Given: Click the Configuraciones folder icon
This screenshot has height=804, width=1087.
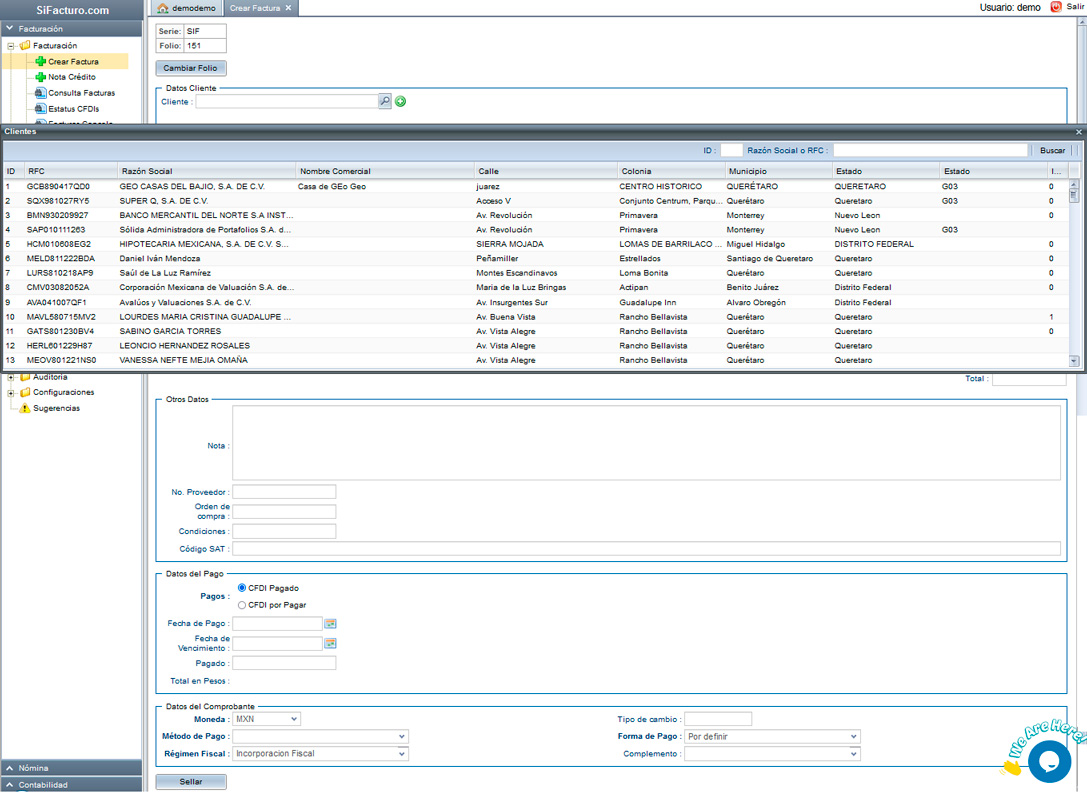Looking at the screenshot, I should pos(26,392).
